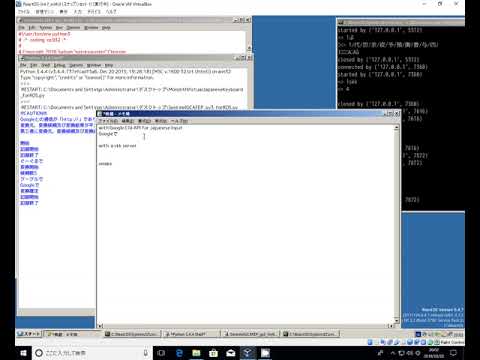480x360 pixels.
Task: Open the Notepad ヘルプ menu
Action: pos(179,121)
